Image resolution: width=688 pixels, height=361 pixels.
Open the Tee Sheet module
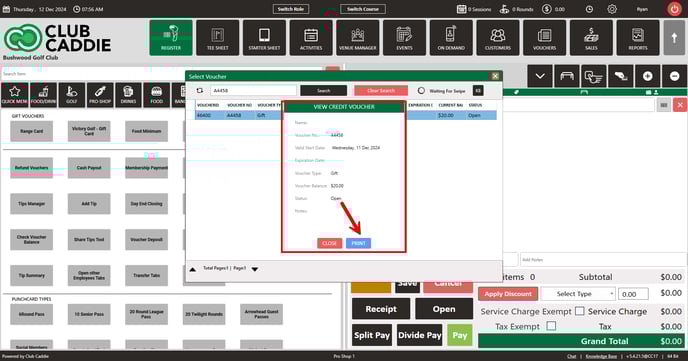218,38
